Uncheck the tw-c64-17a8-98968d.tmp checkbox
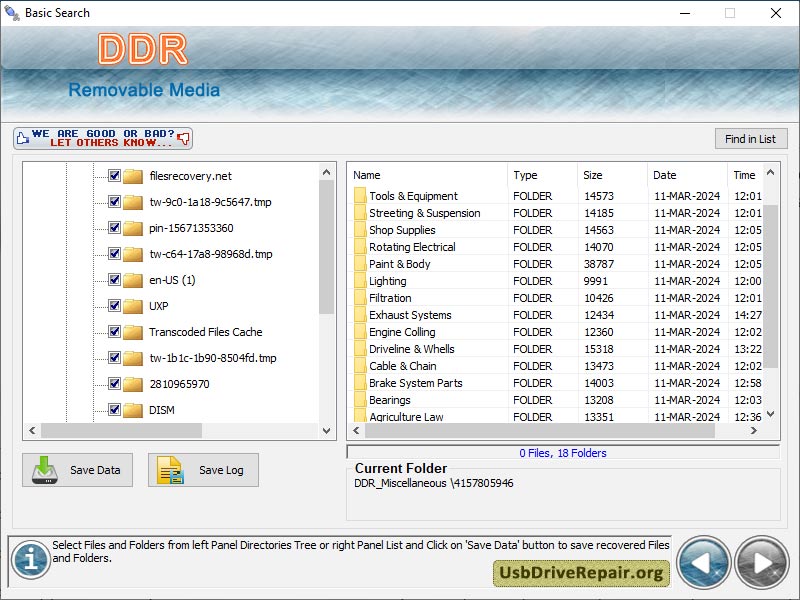Image resolution: width=800 pixels, height=600 pixels. point(114,254)
